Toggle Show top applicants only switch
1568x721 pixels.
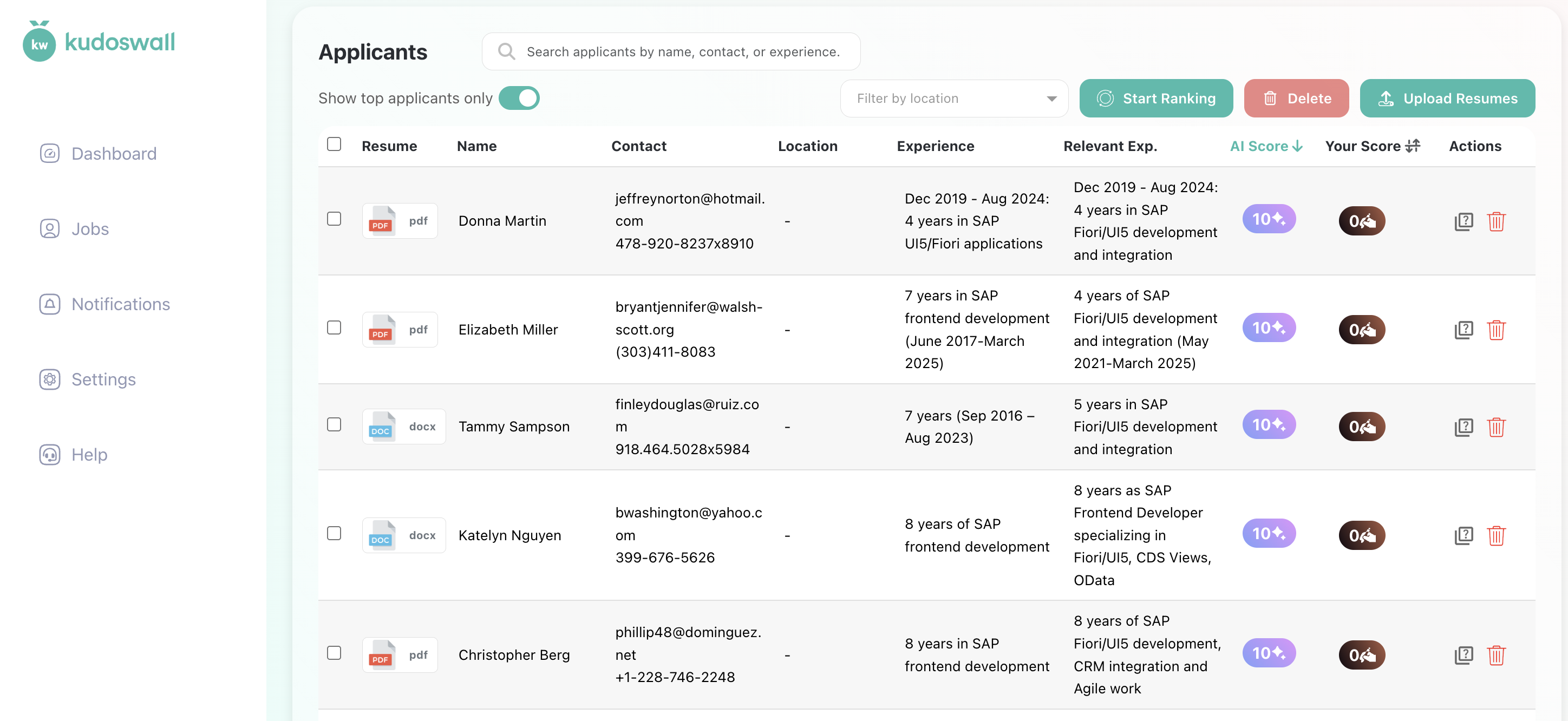519,98
